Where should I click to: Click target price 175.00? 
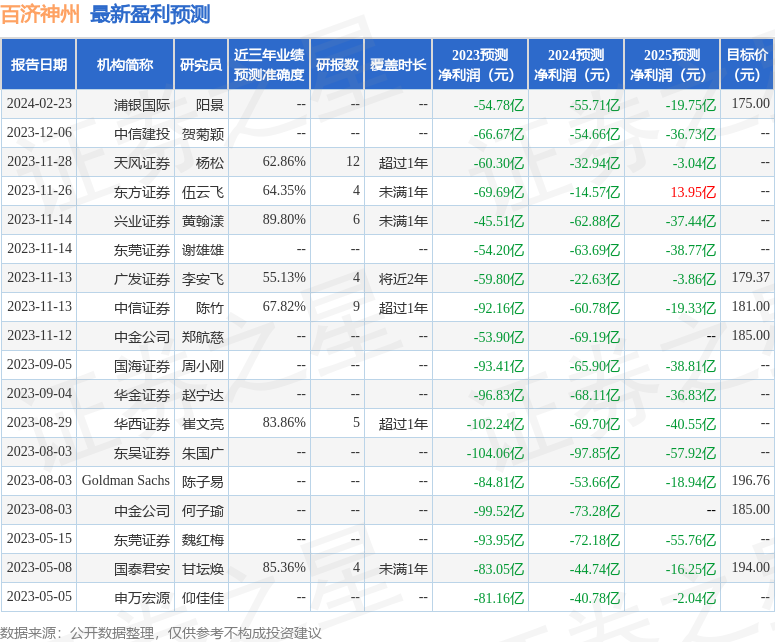[x=750, y=103]
